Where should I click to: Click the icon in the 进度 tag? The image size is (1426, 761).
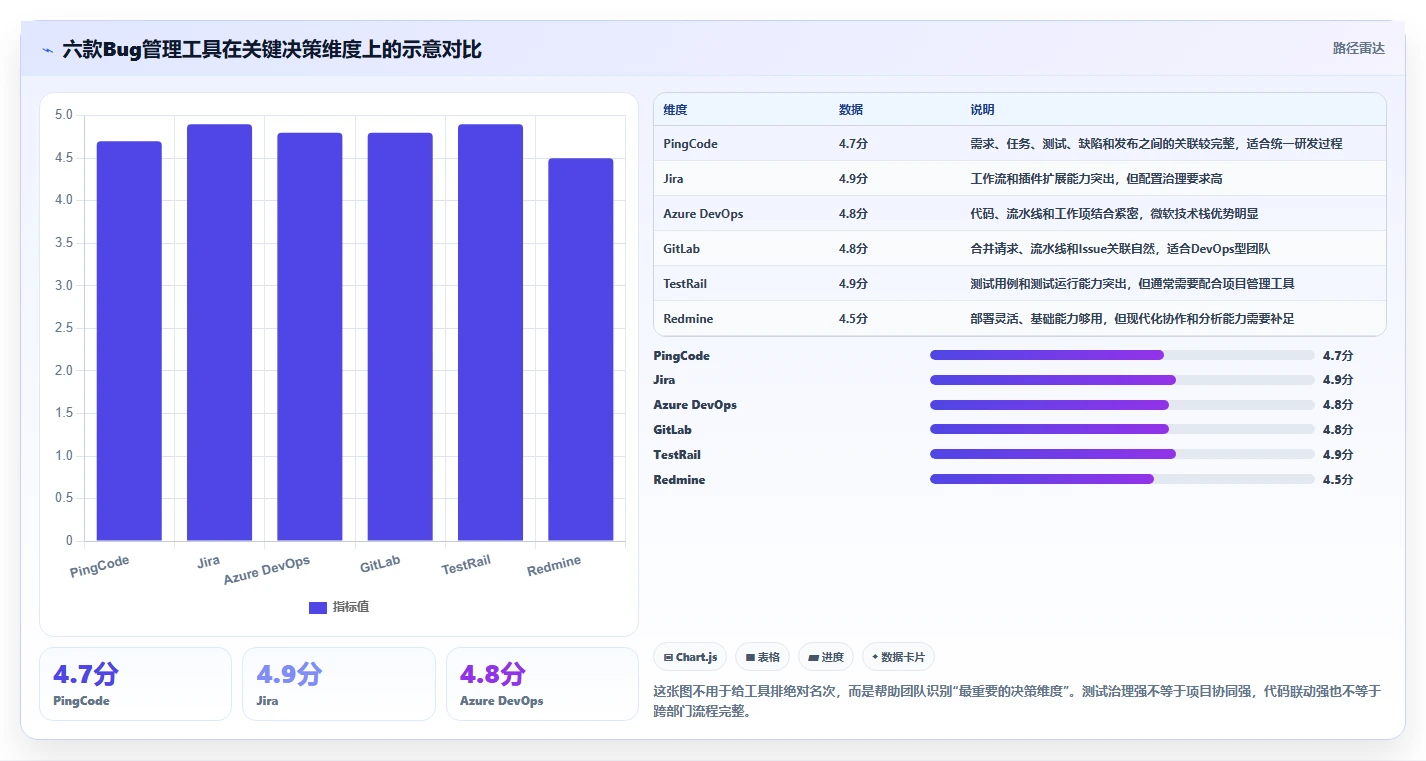tap(813, 657)
